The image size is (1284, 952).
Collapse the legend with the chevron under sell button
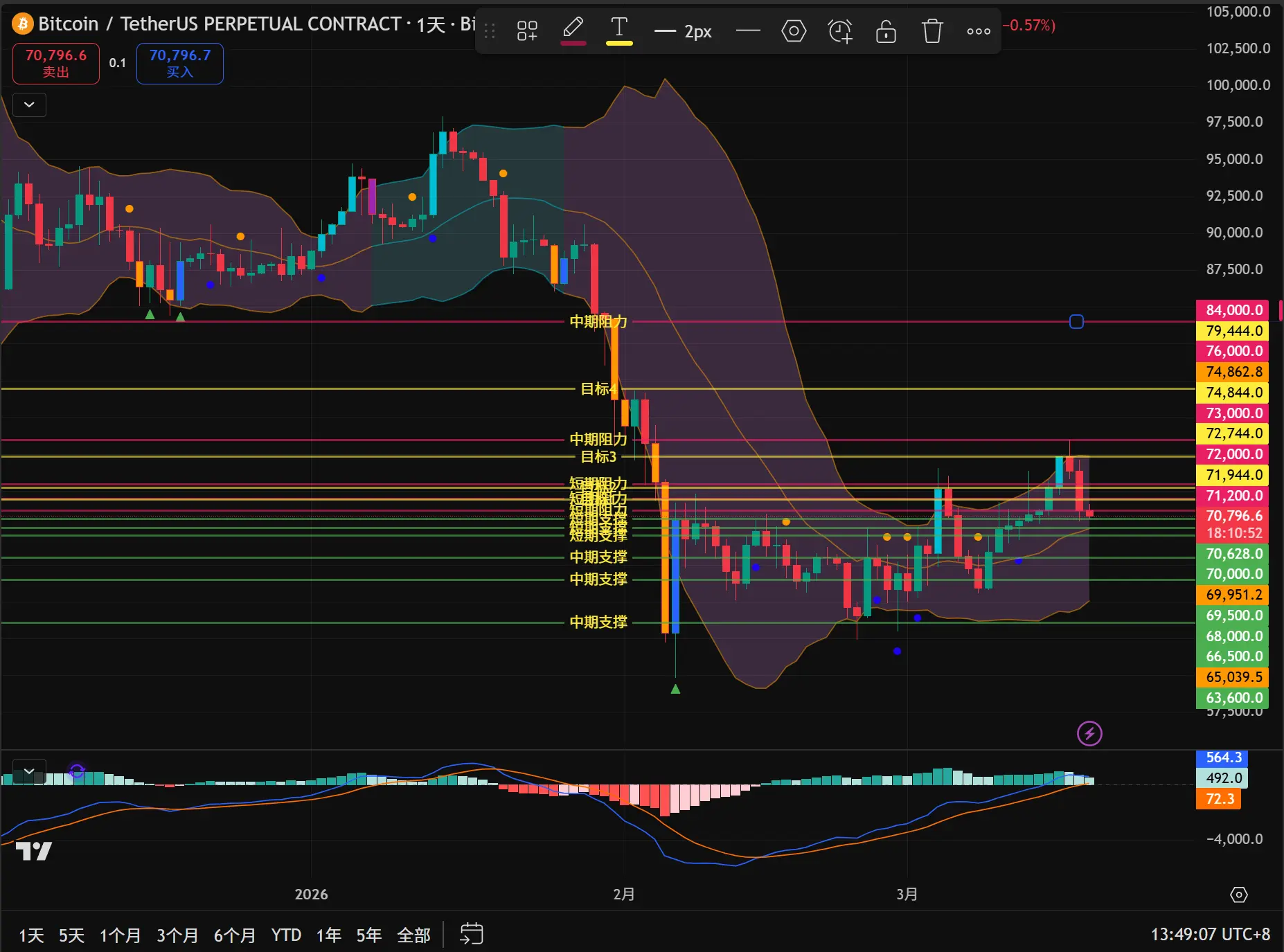click(29, 105)
